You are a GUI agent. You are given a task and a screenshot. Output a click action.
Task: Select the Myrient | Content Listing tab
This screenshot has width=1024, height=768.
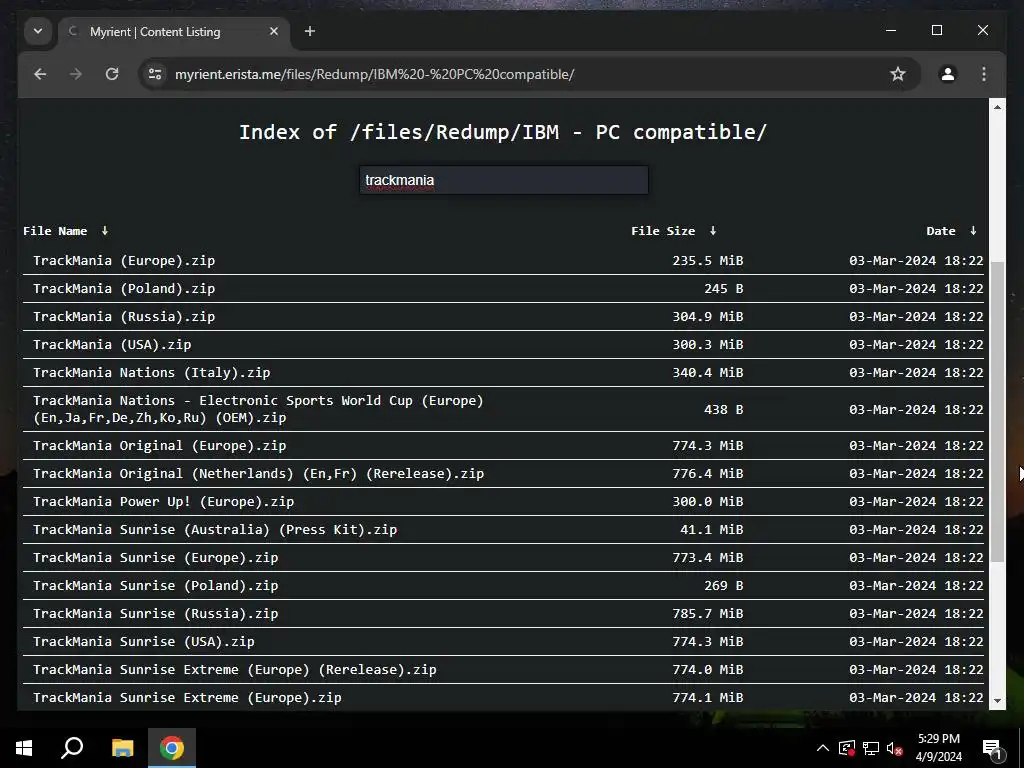[174, 31]
